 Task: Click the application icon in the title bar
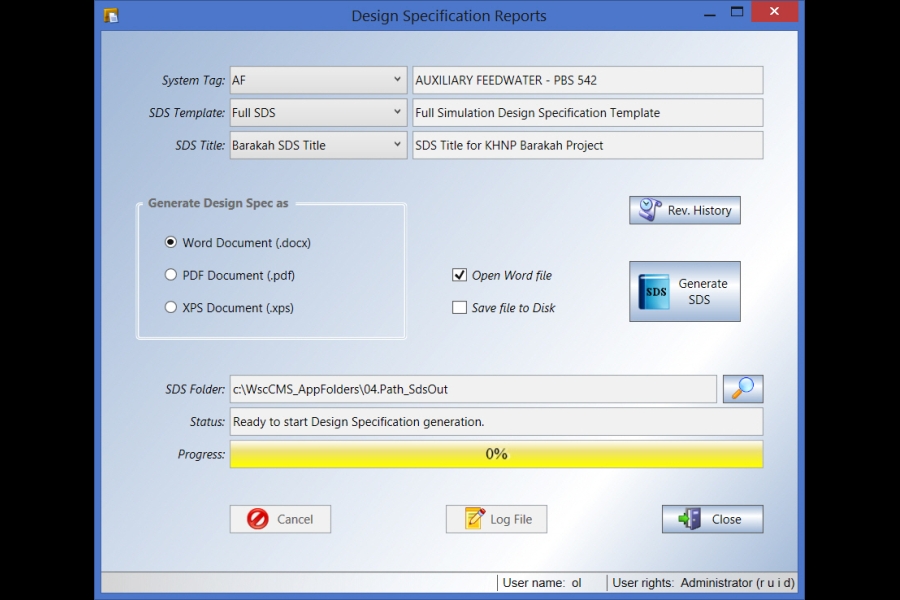[111, 15]
